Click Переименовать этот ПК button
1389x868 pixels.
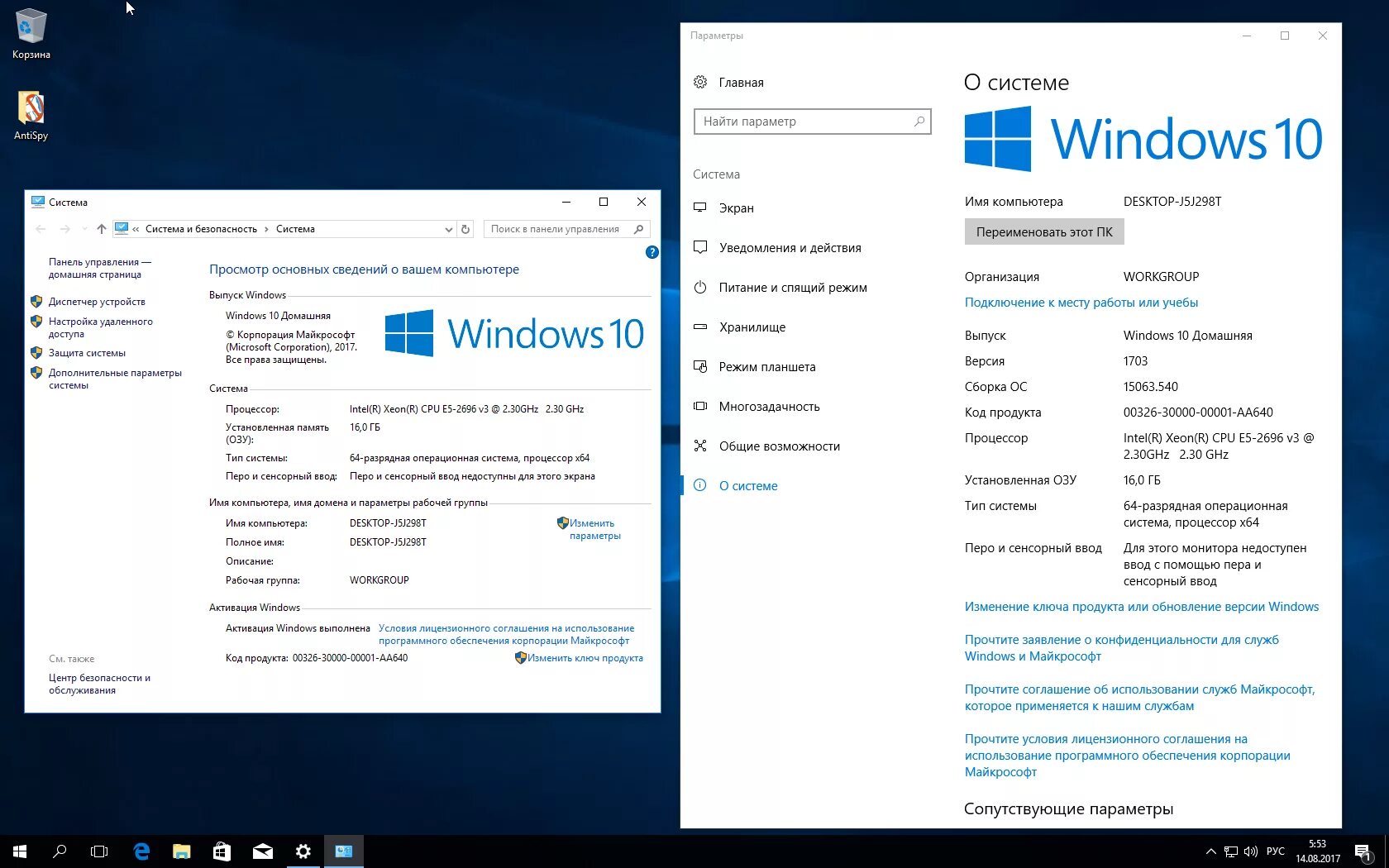tap(1044, 232)
